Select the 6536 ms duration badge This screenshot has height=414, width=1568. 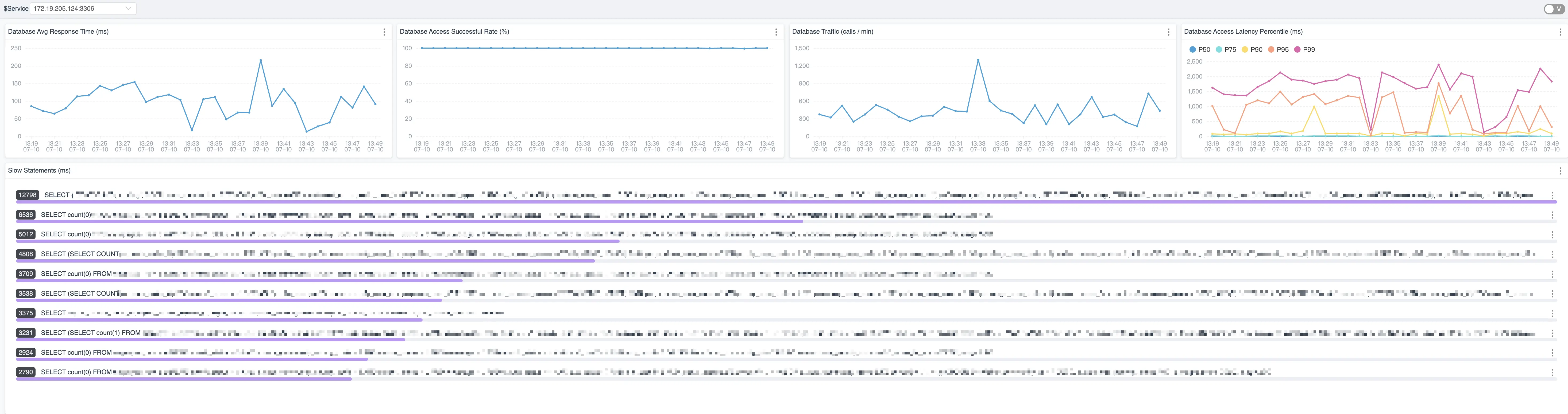pyautogui.click(x=26, y=214)
